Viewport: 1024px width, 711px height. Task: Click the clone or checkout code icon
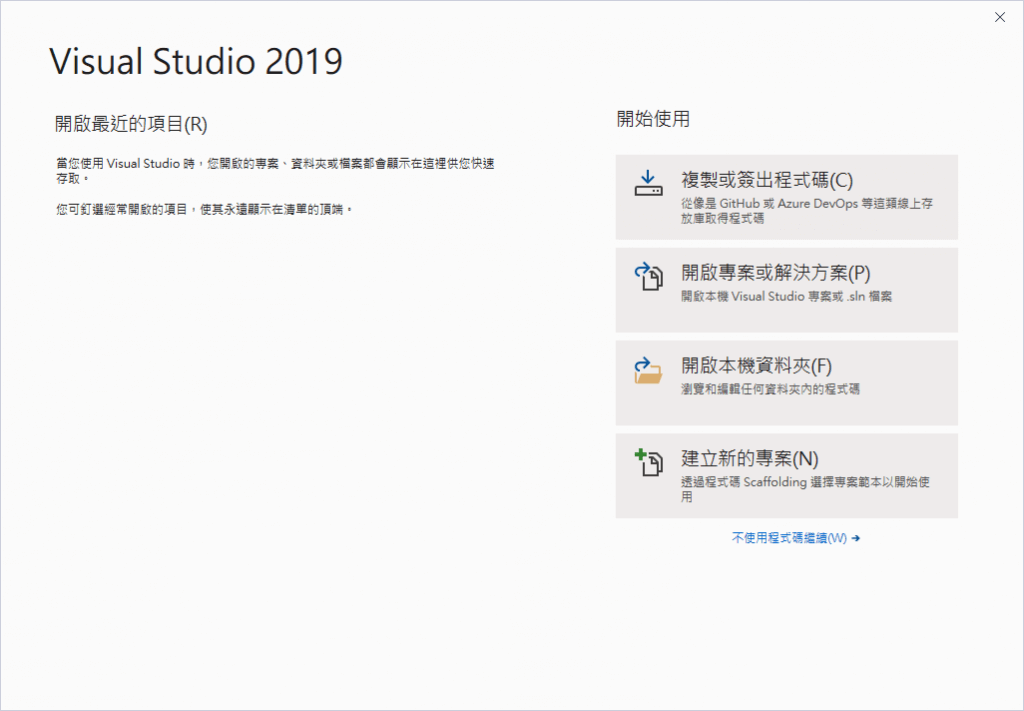[x=646, y=181]
